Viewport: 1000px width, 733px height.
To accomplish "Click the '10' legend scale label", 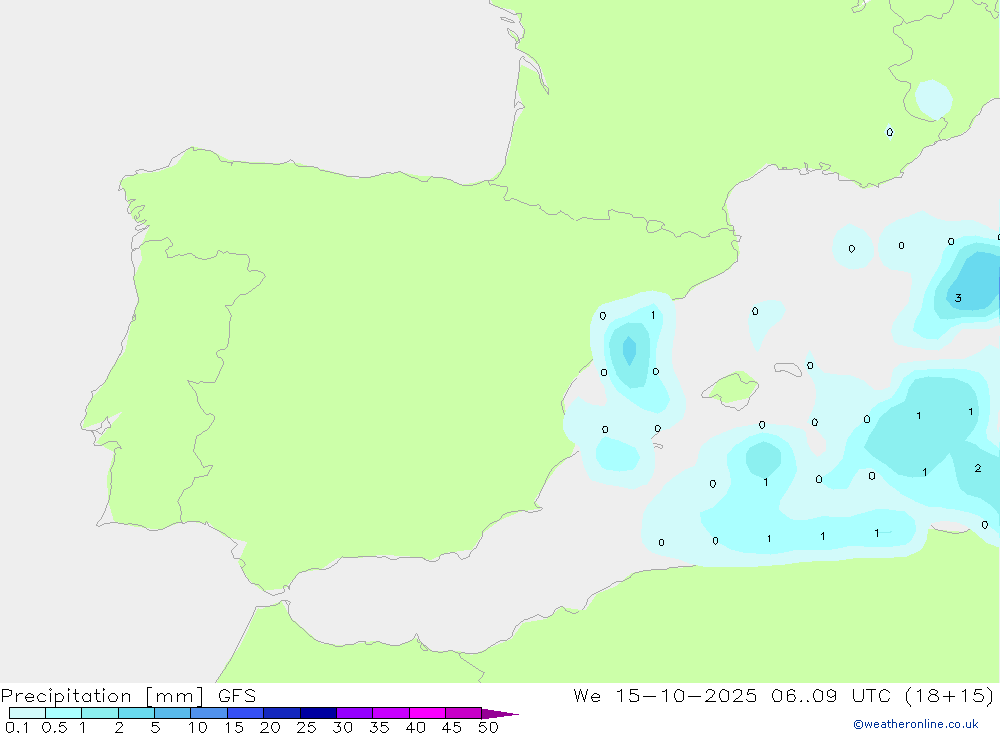I will coord(198,727).
